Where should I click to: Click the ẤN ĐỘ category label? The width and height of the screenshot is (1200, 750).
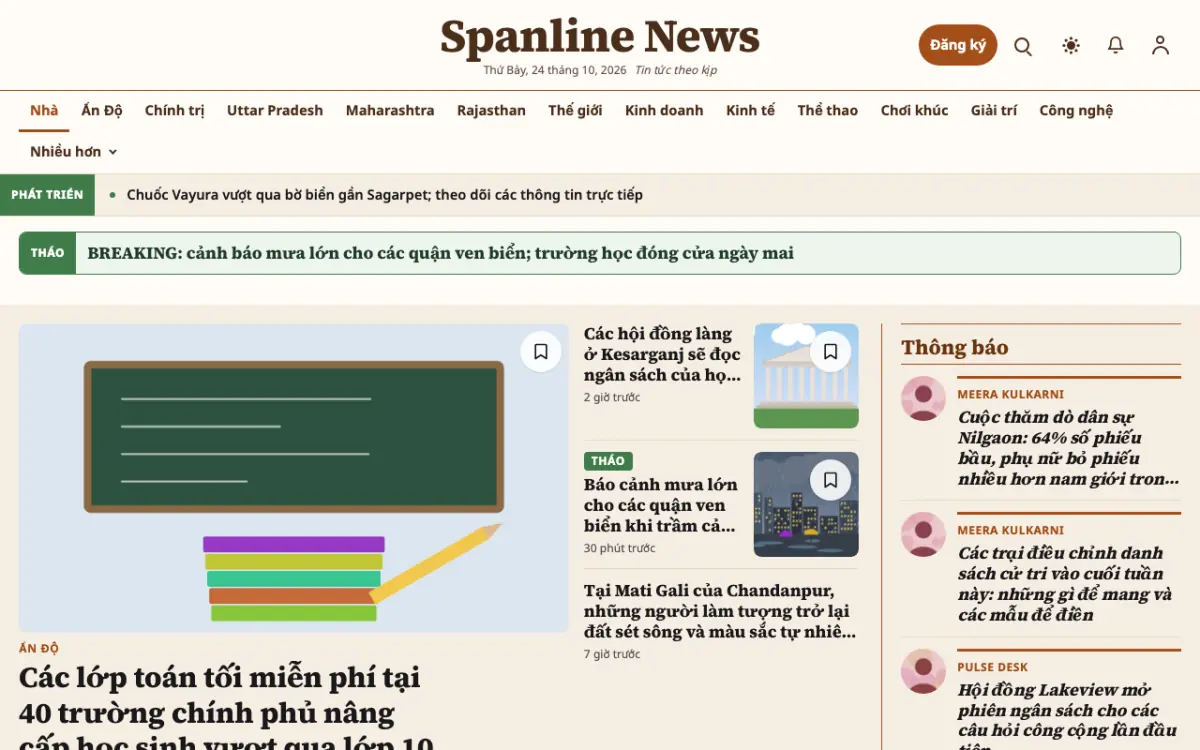39,648
